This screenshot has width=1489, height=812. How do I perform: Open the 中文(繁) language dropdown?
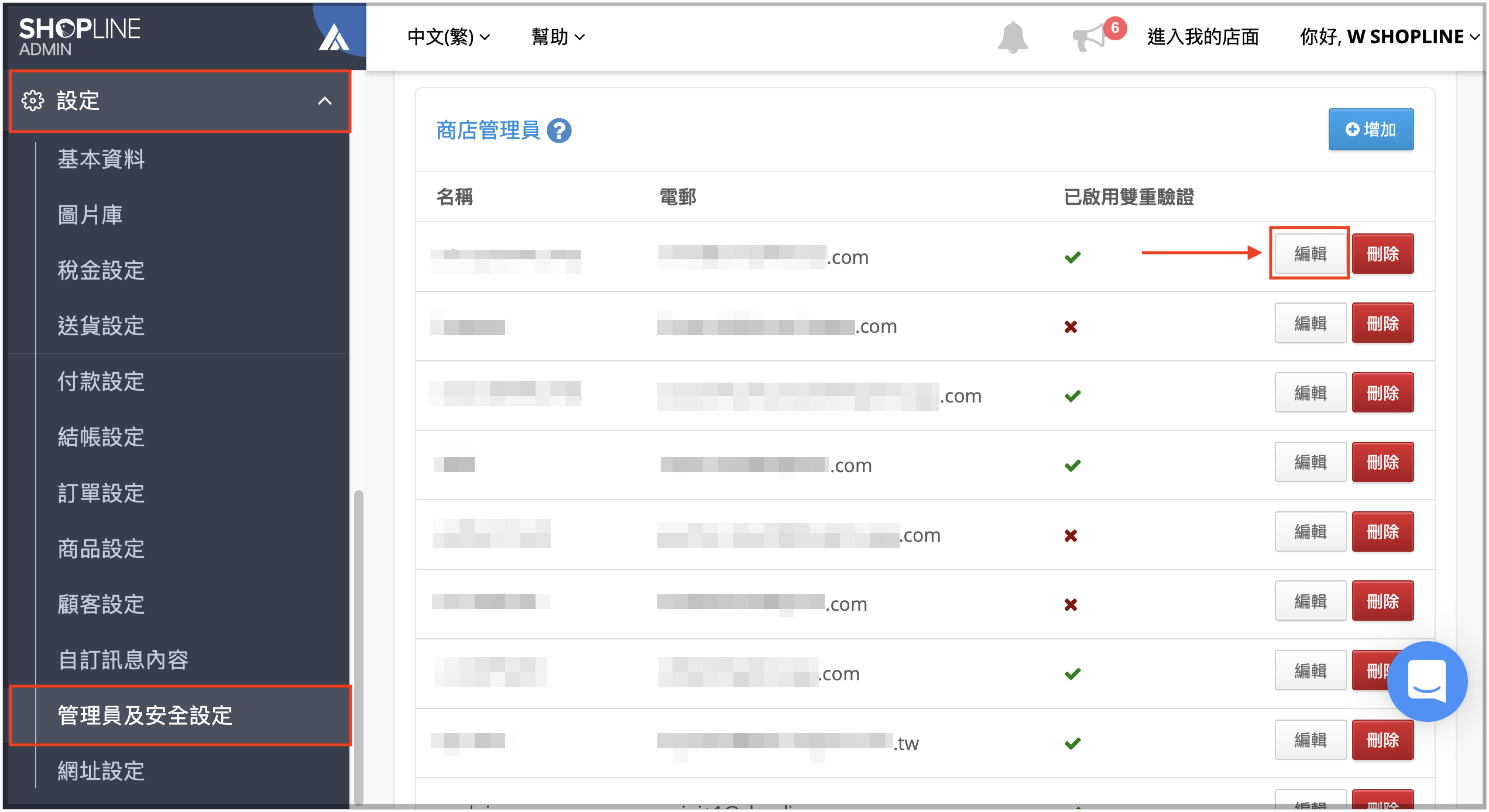pos(449,37)
